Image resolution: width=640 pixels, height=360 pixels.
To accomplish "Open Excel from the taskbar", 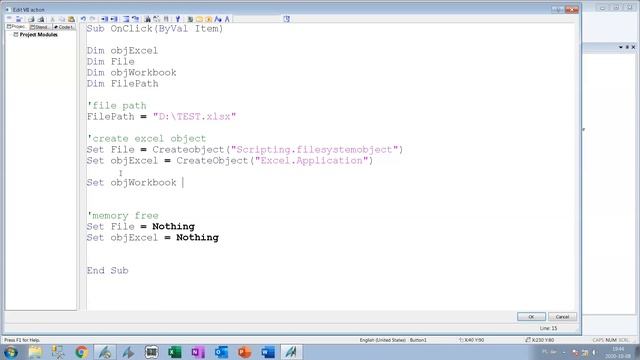I will pos(175,352).
